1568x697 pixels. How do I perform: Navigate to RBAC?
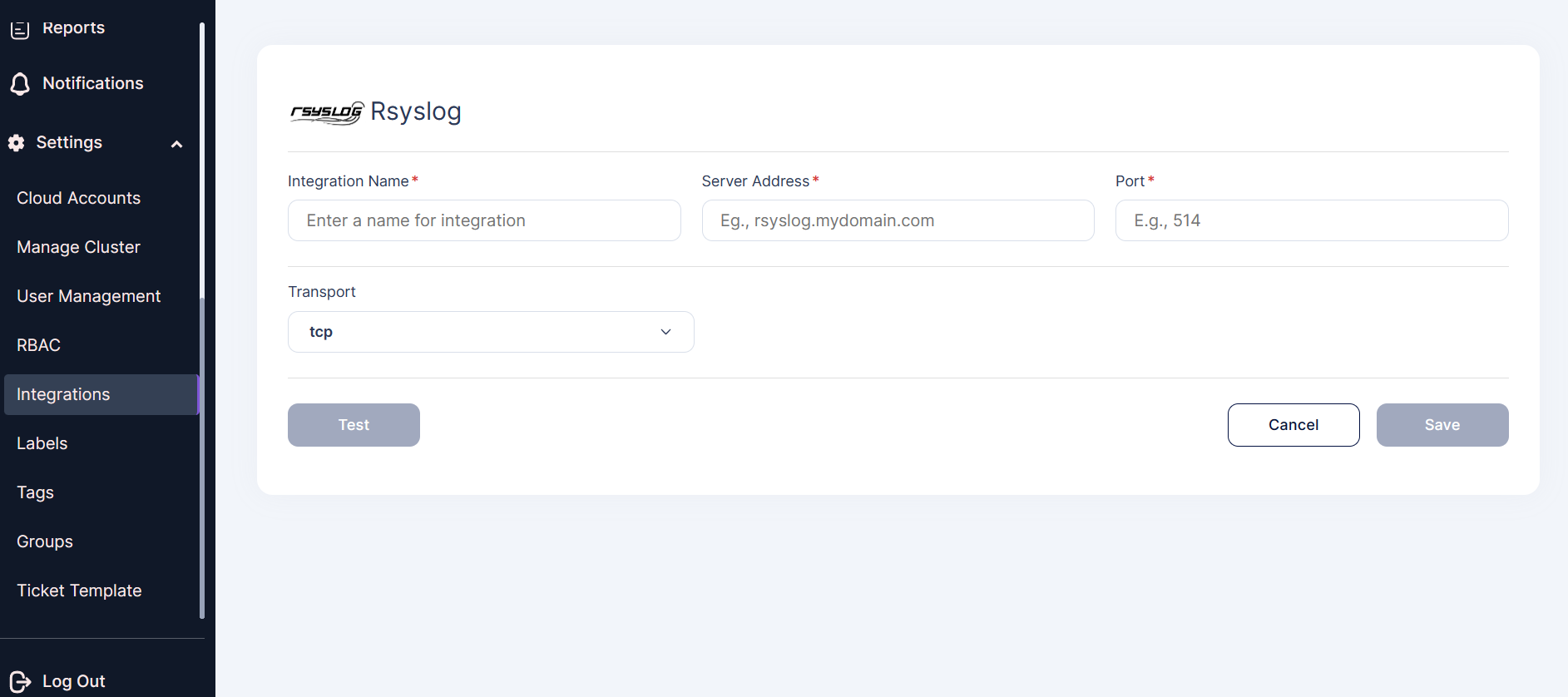pyautogui.click(x=38, y=345)
